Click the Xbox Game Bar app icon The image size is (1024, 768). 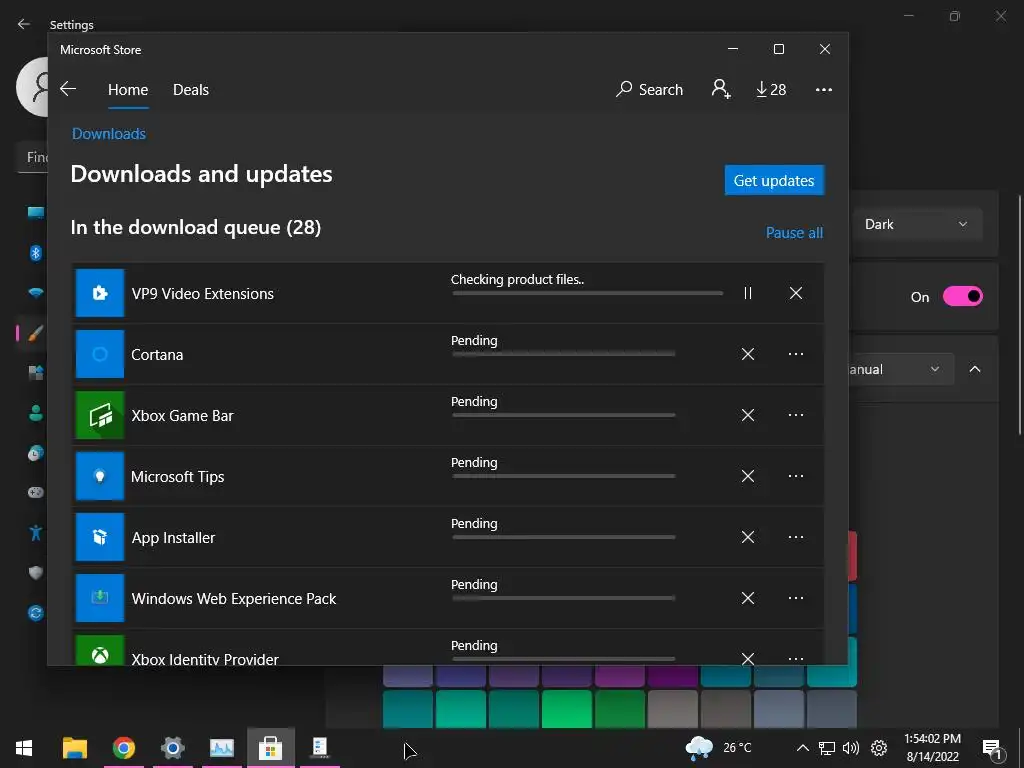[100, 415]
